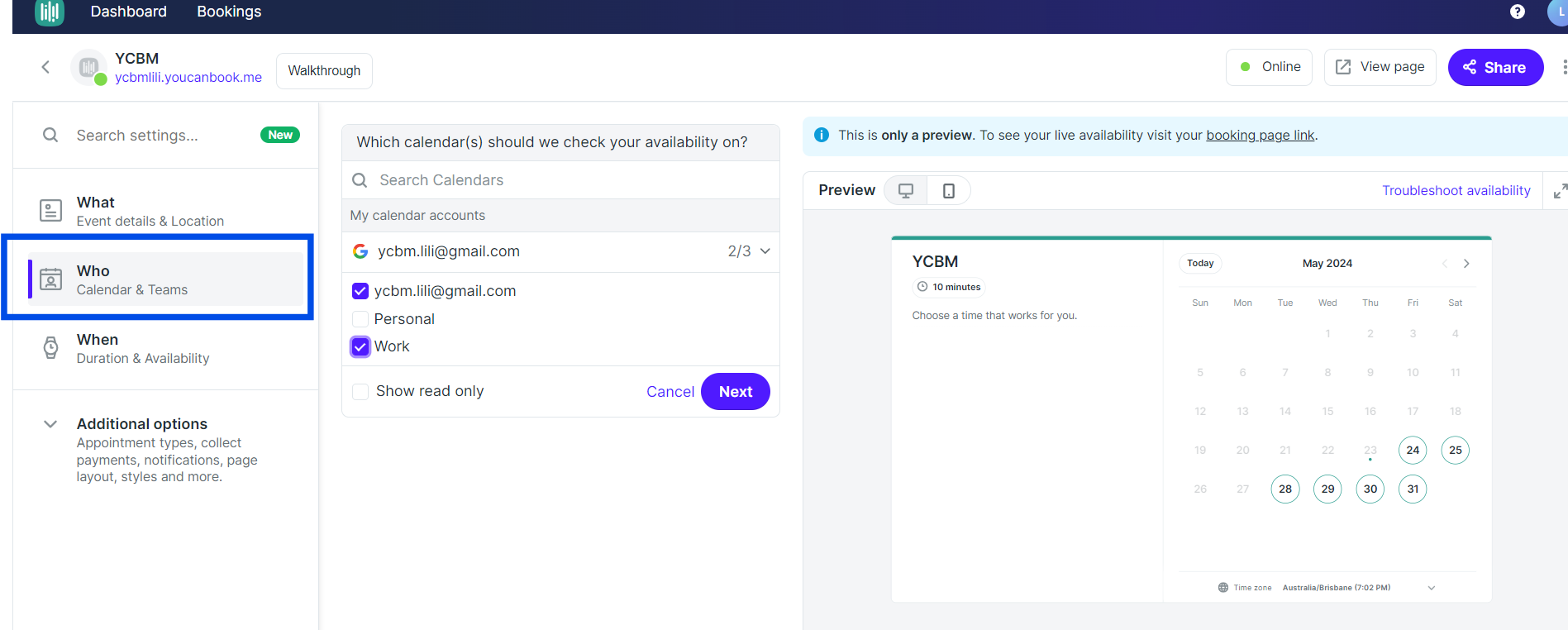Viewport: 1568px width, 630px height.
Task: Expand Additional options section
Action: (50, 424)
